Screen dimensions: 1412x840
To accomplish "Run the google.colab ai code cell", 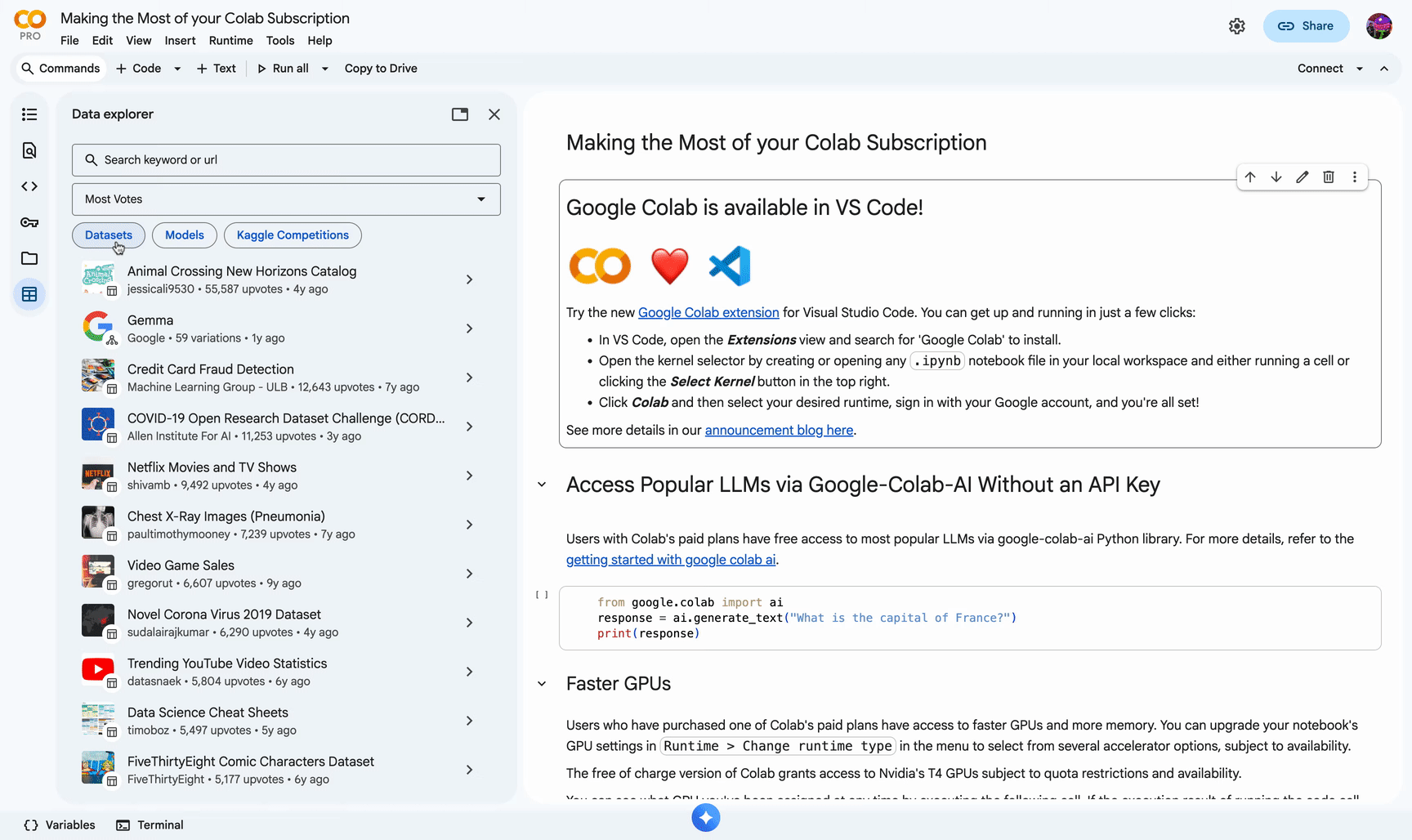I will 542,595.
